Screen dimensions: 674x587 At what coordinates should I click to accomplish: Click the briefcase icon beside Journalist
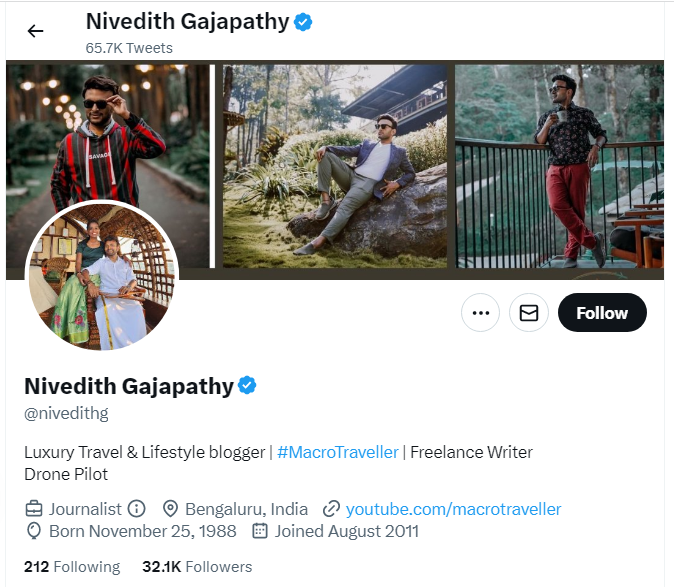click(x=34, y=508)
